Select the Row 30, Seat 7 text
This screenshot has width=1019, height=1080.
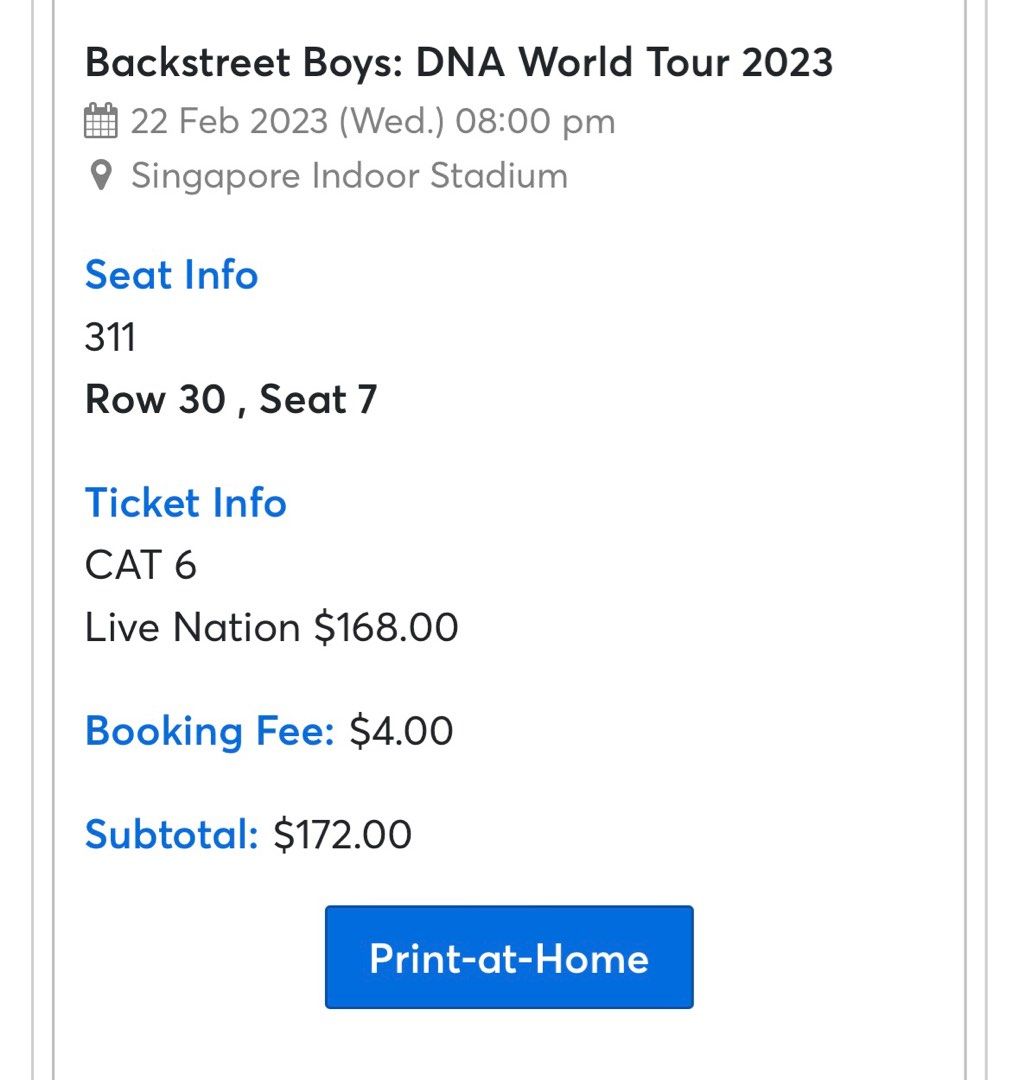click(x=232, y=399)
